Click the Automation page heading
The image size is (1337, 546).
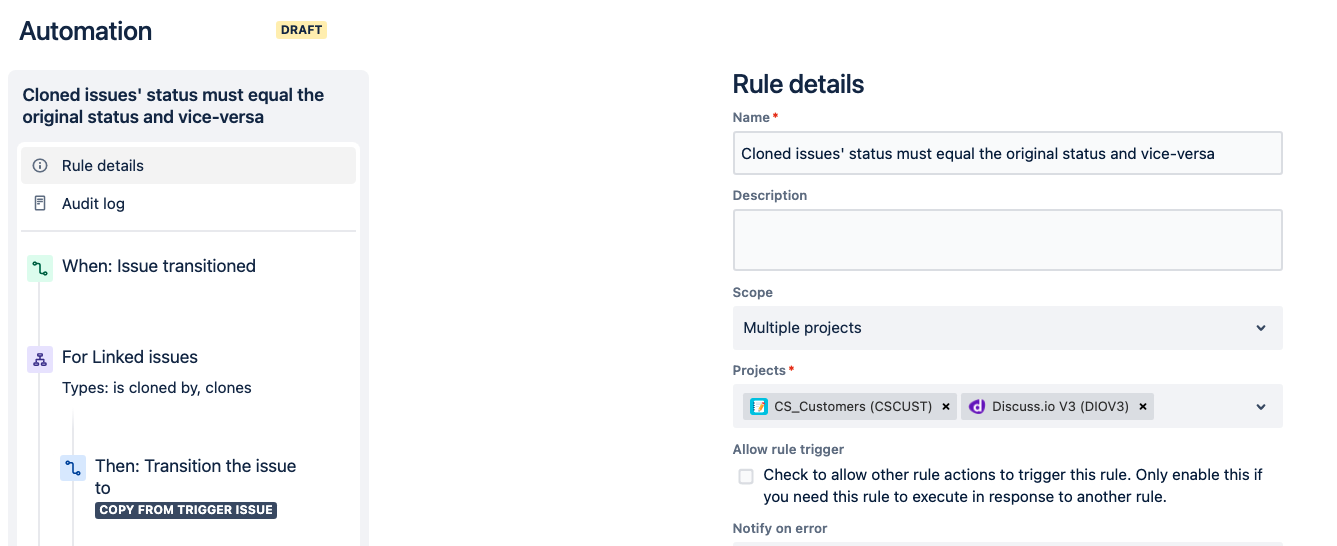click(x=86, y=31)
